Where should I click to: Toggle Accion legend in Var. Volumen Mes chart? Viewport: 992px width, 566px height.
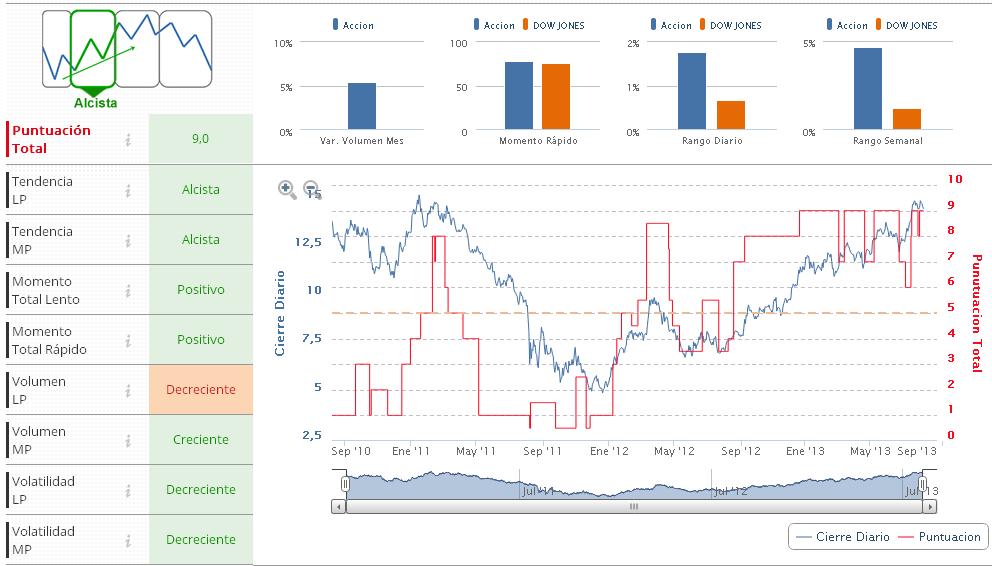pyautogui.click(x=351, y=25)
